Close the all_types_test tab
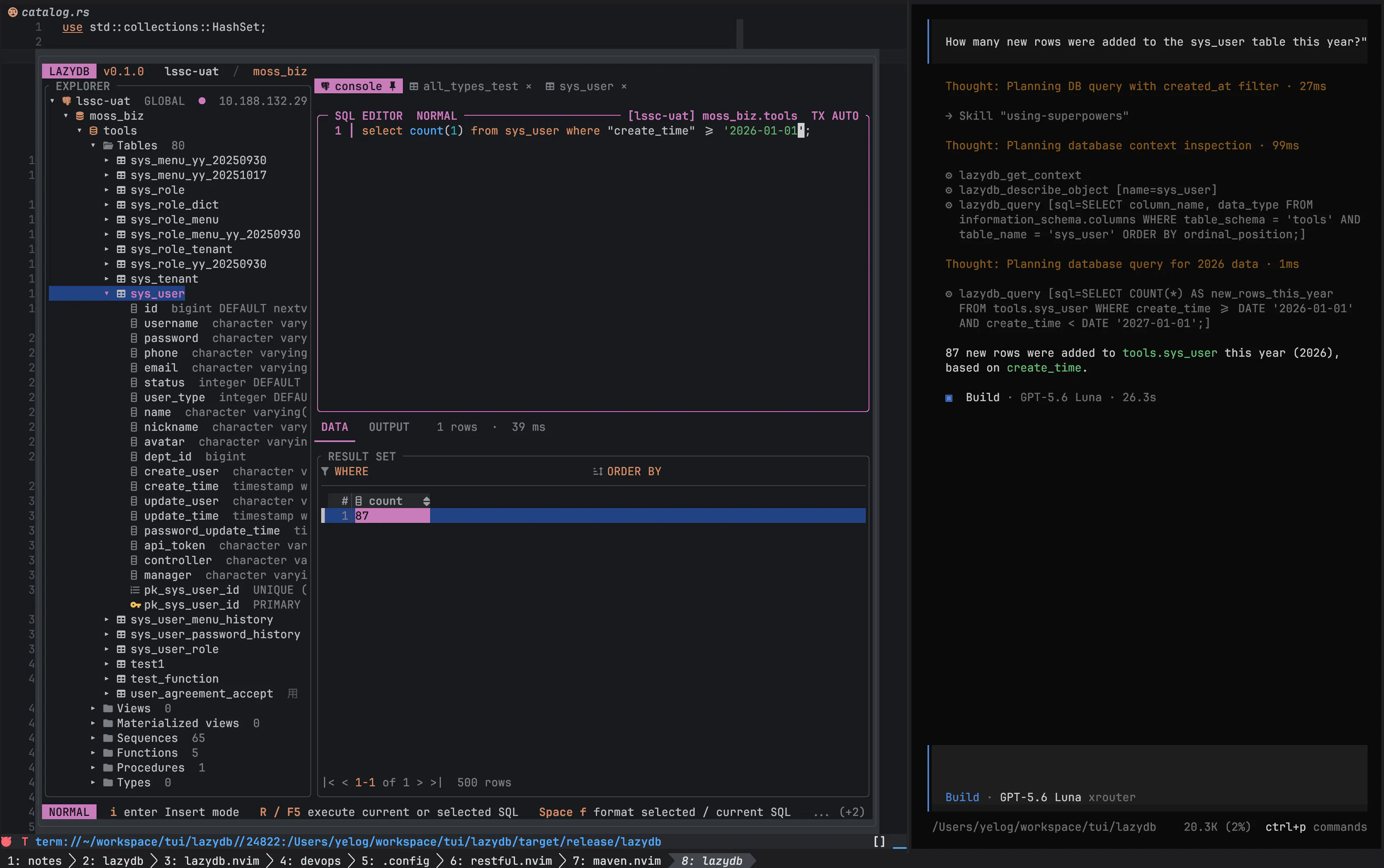Image resolution: width=1384 pixels, height=868 pixels. pos(529,86)
